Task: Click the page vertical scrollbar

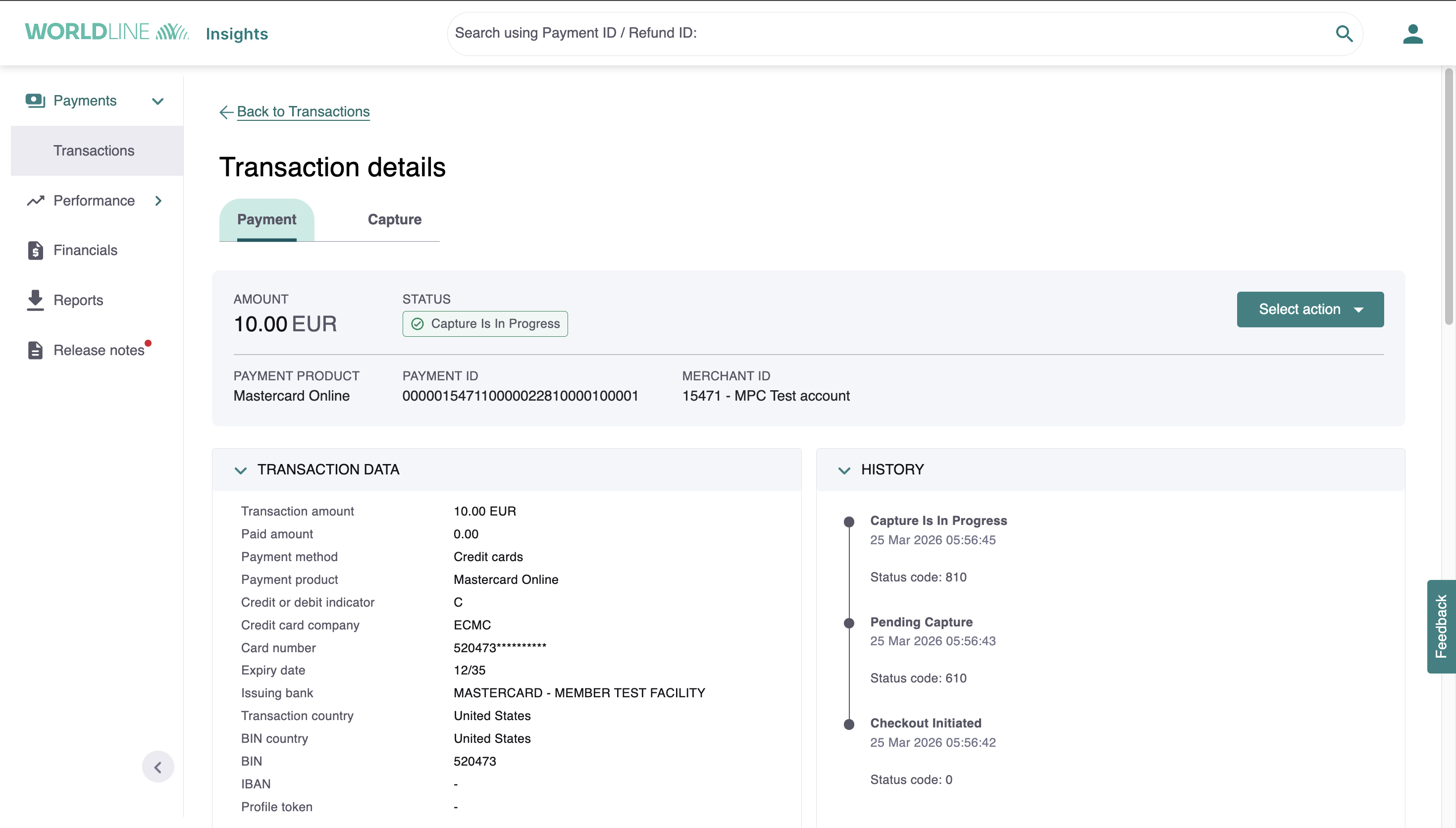Action: point(1449,196)
